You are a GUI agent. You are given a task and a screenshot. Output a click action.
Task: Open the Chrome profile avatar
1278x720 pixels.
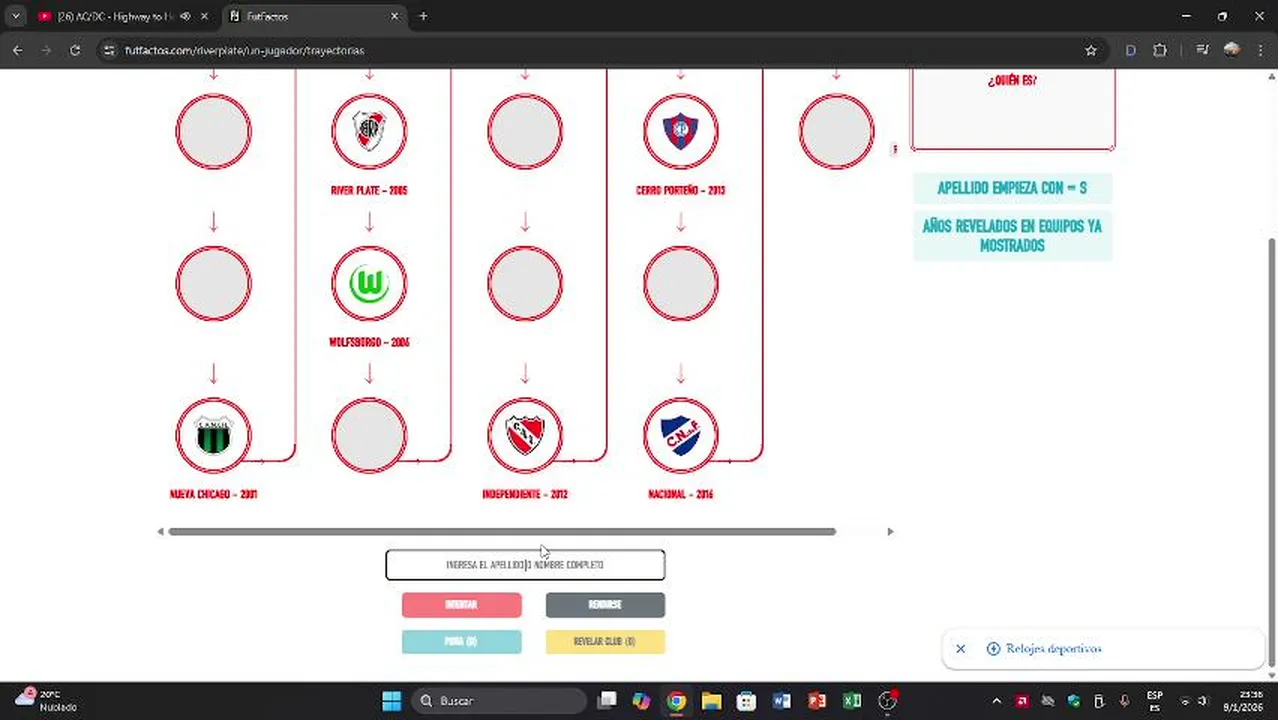click(x=1232, y=50)
